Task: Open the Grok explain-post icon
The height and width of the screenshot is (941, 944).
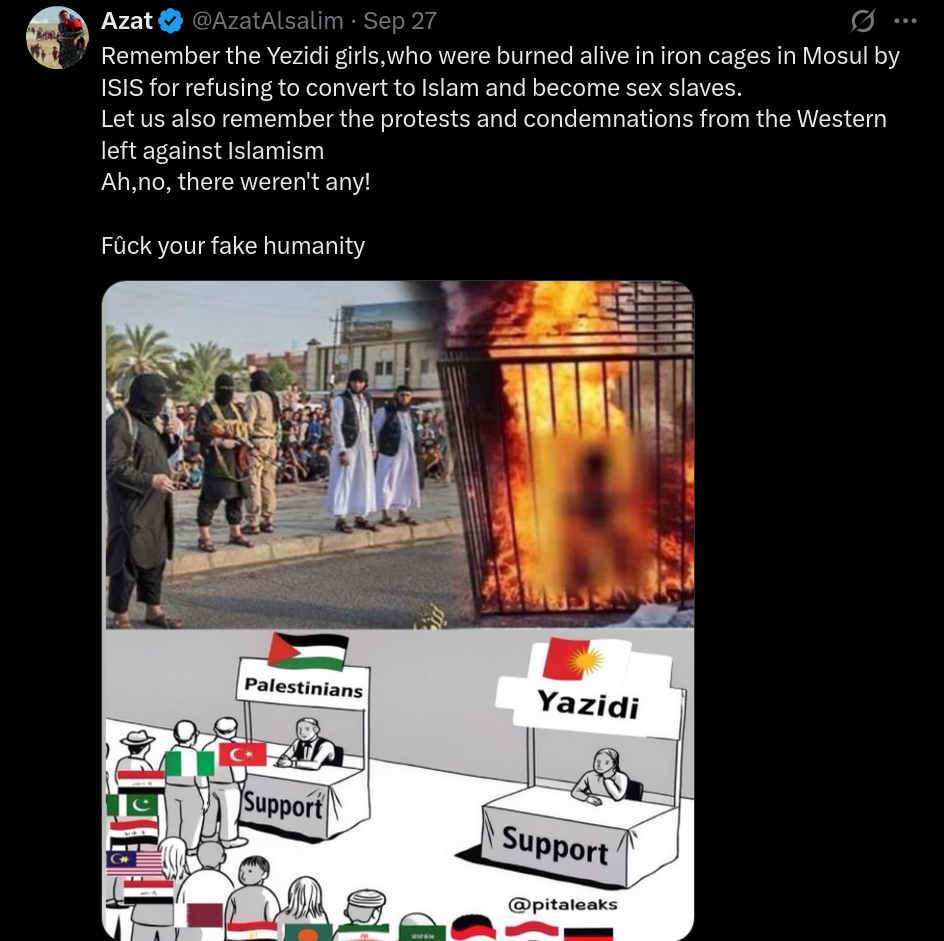Action: [862, 22]
